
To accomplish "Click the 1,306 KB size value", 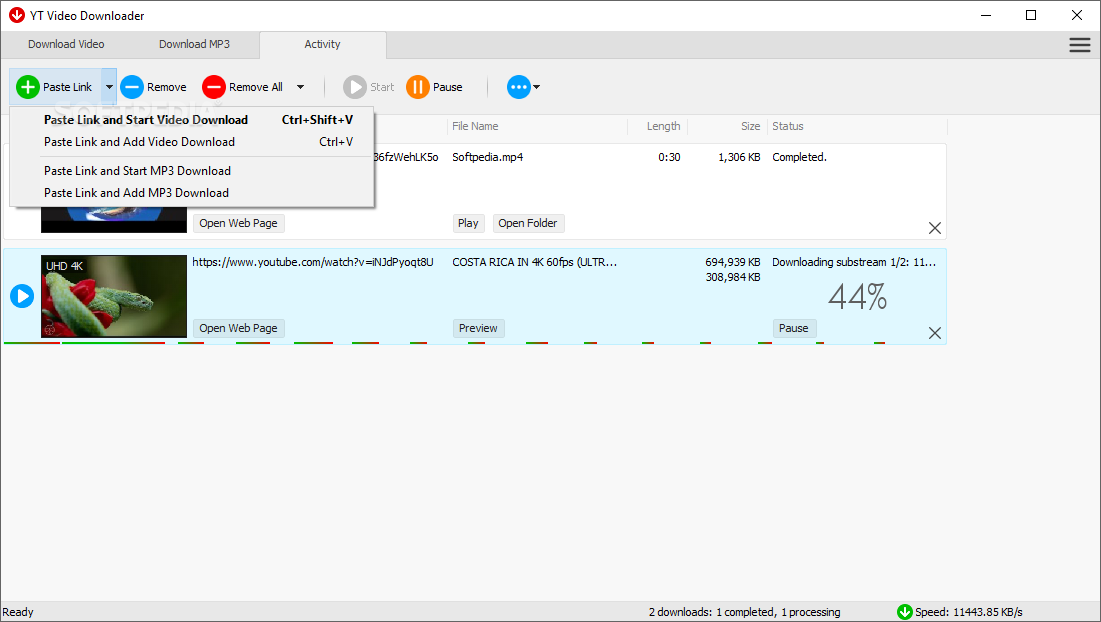I will click(x=739, y=157).
